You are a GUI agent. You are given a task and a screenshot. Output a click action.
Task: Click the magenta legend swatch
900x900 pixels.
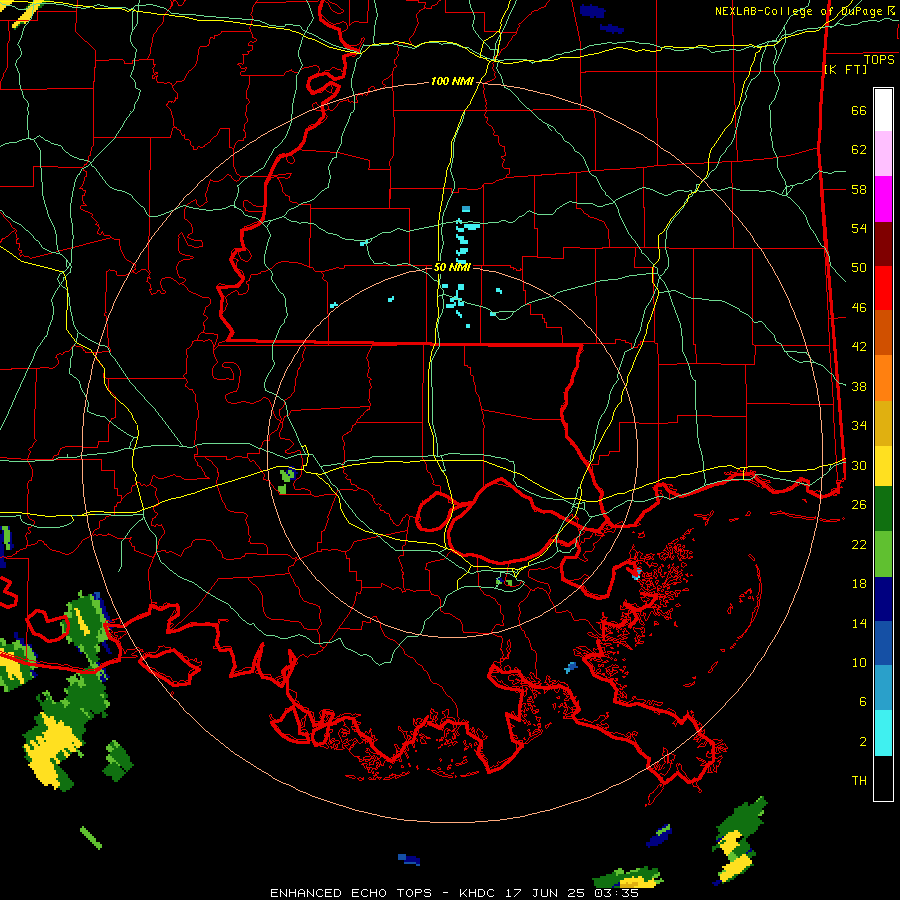pos(883,199)
